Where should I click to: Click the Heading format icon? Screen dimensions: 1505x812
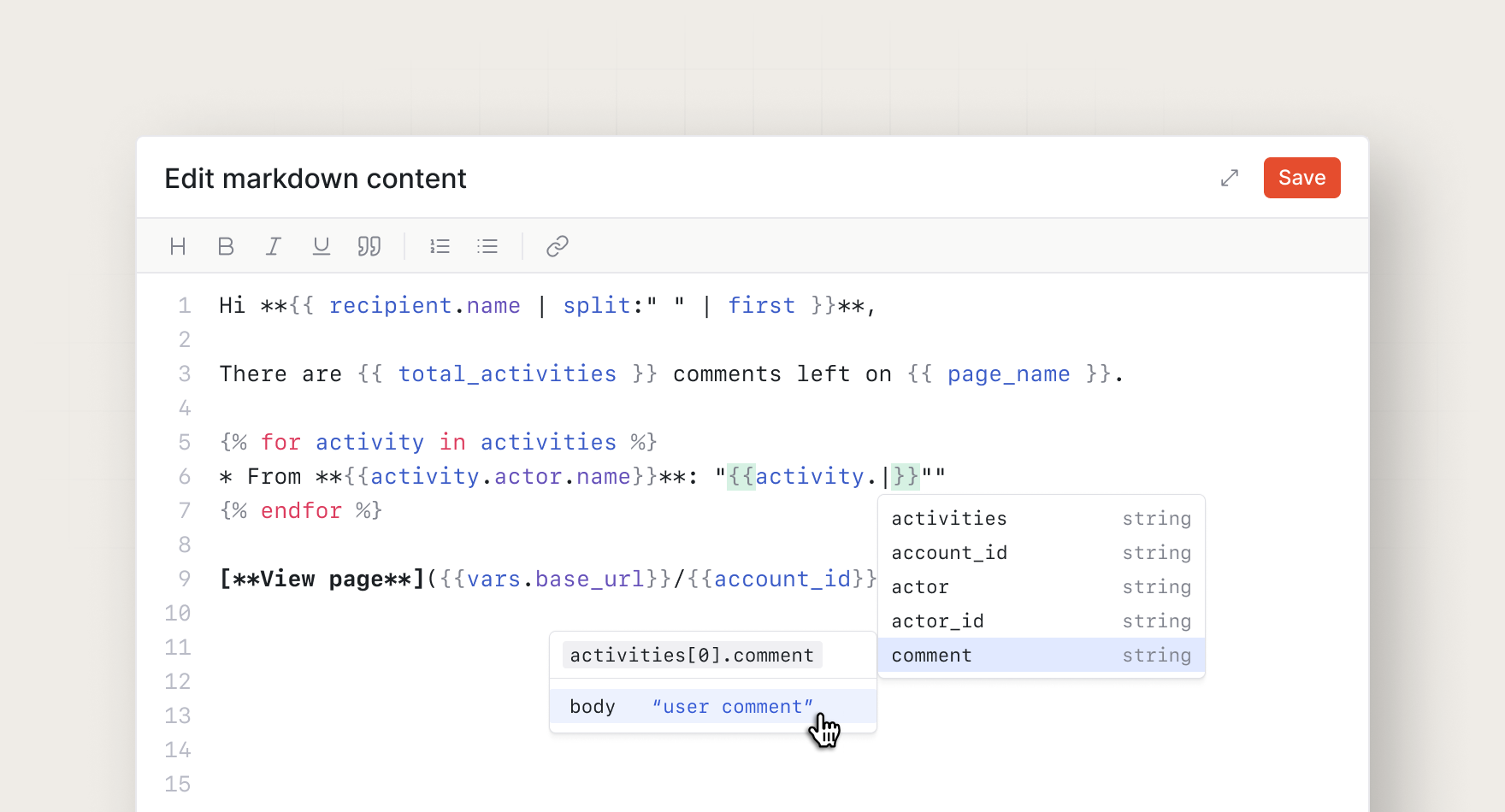click(x=178, y=247)
